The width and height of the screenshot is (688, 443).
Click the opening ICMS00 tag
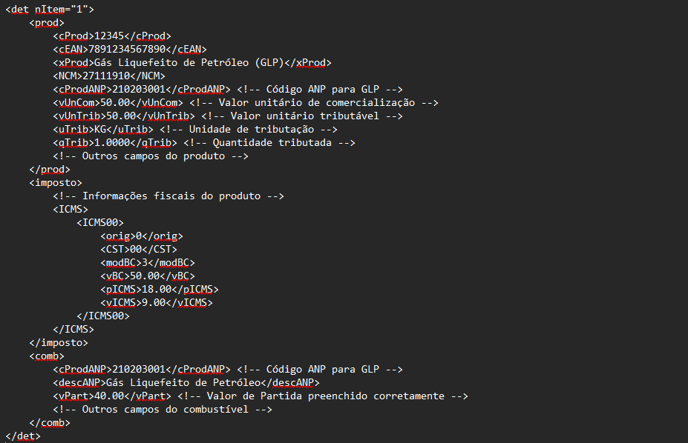click(100, 223)
